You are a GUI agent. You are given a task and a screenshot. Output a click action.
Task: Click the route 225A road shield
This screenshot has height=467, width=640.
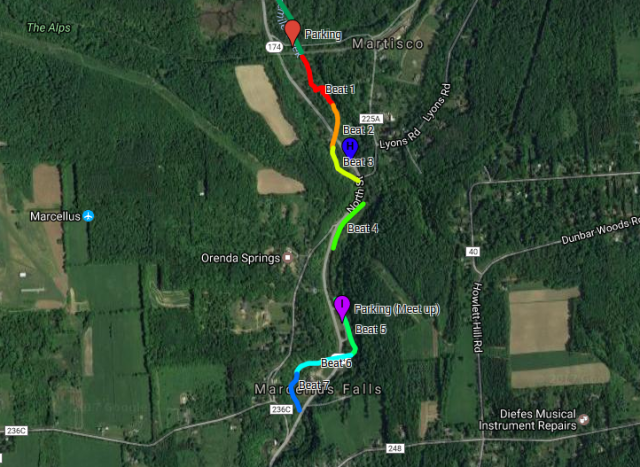click(371, 119)
